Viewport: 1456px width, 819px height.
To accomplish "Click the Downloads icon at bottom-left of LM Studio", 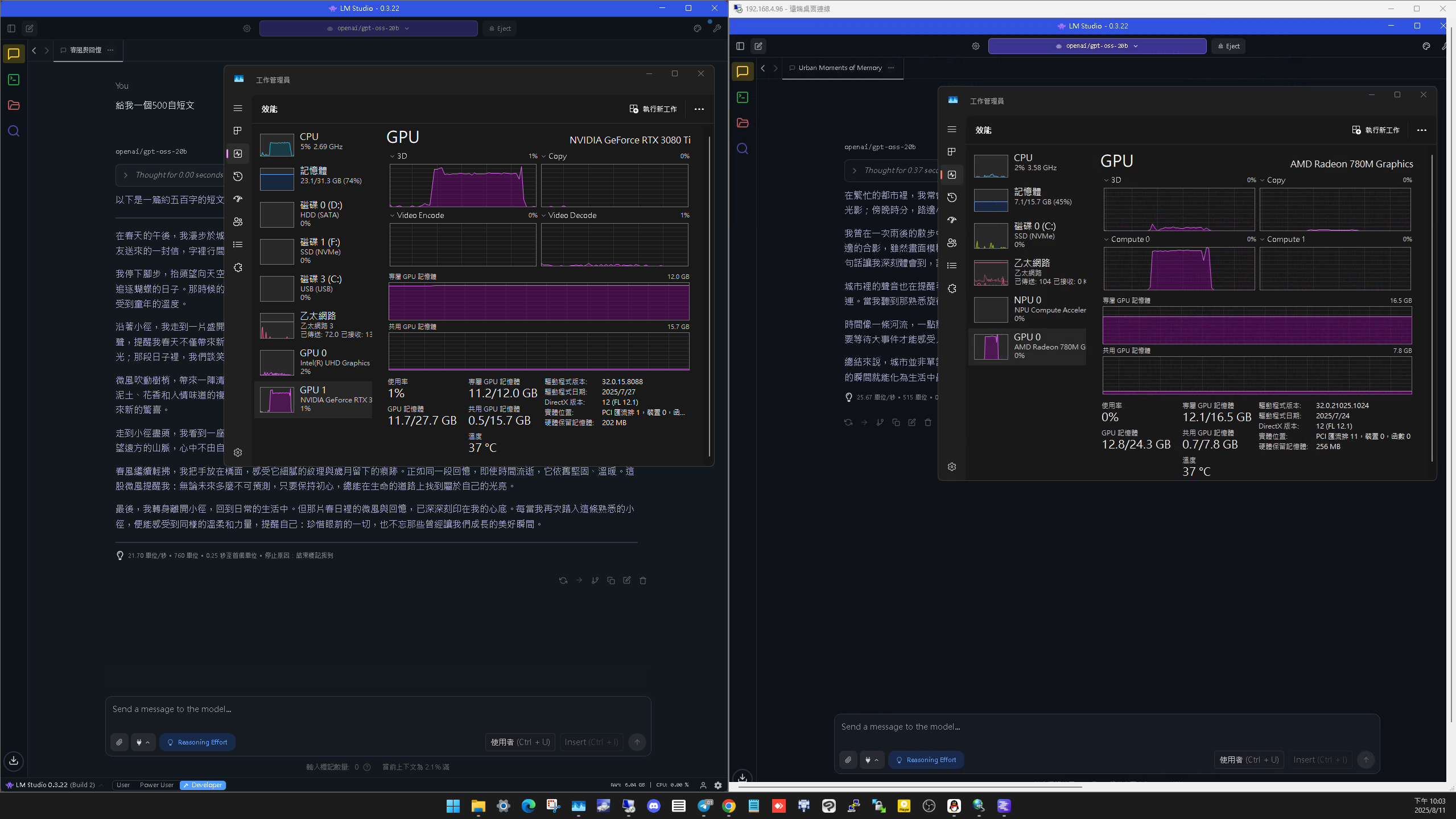I will 14,760.
